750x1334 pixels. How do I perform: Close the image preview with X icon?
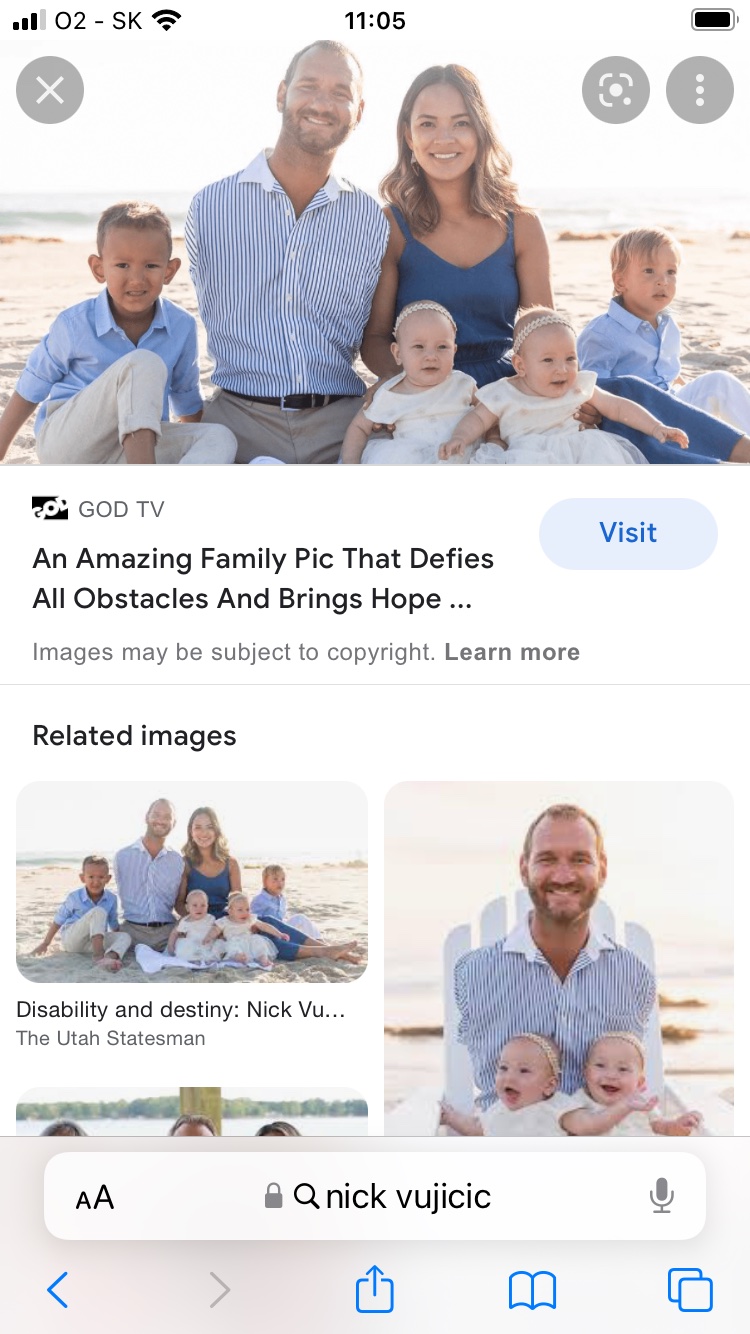50,91
